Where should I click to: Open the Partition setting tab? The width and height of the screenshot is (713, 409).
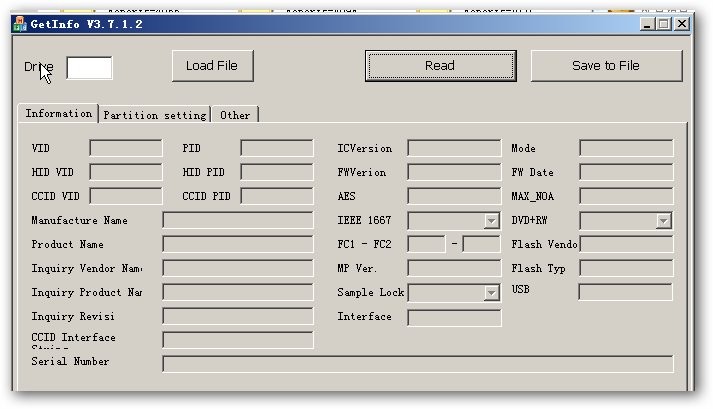(x=155, y=115)
